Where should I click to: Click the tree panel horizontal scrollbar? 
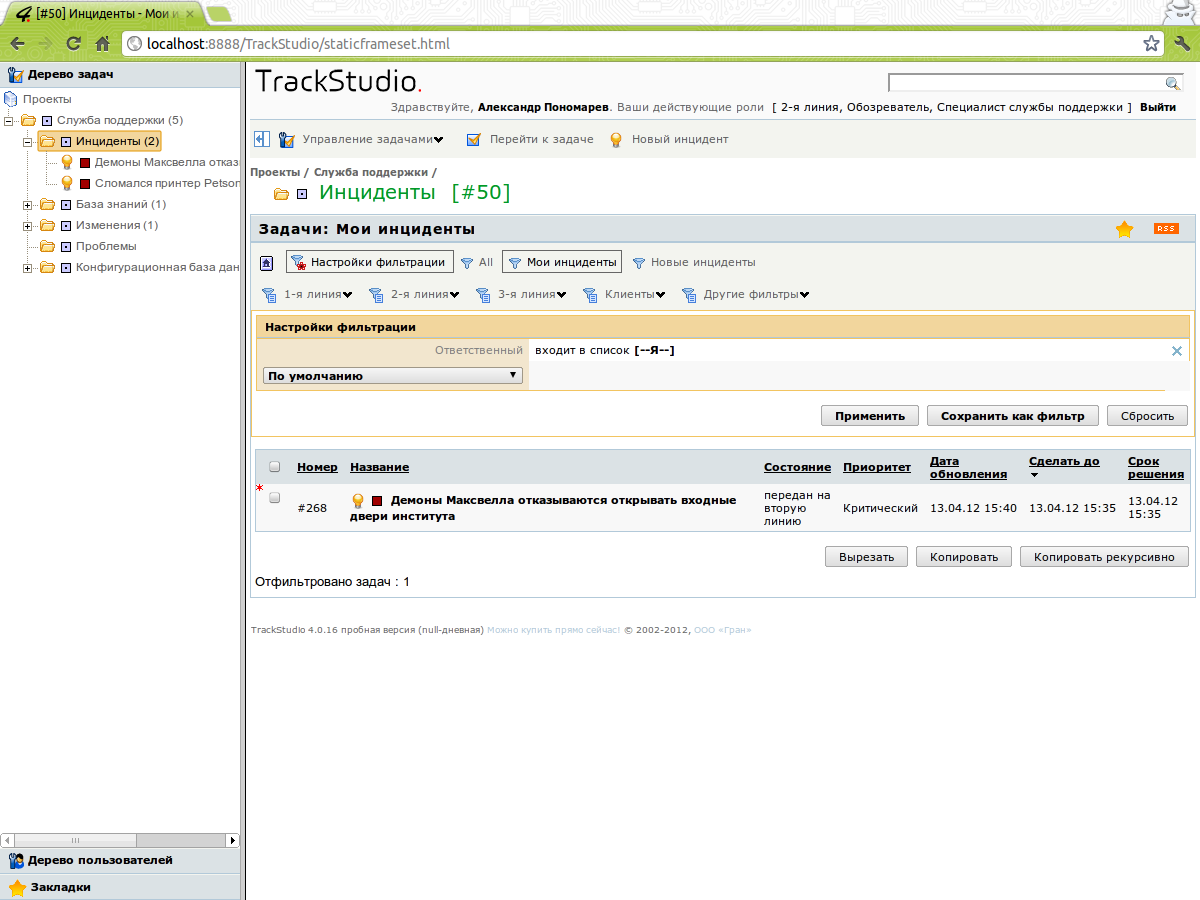tap(120, 841)
